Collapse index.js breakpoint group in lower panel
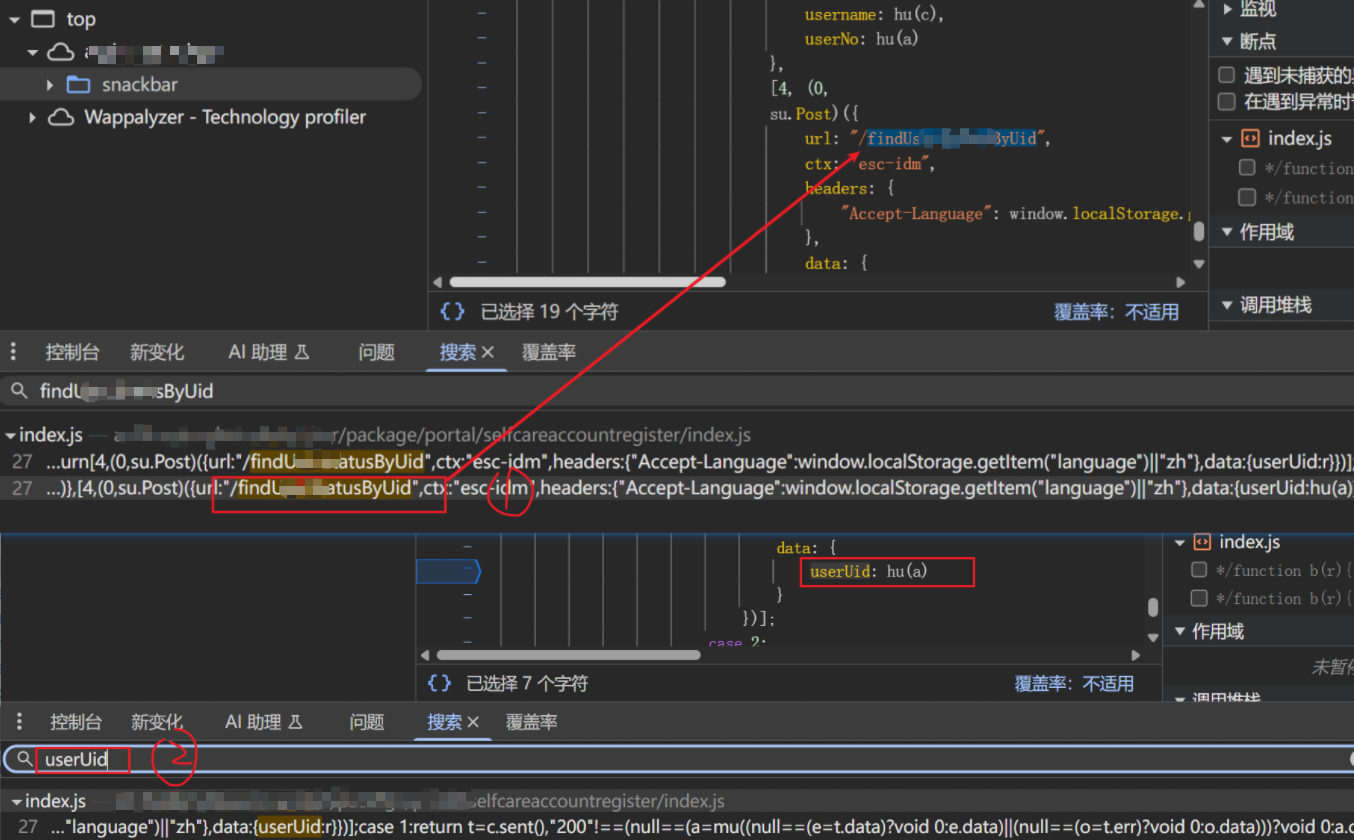 coord(1180,543)
